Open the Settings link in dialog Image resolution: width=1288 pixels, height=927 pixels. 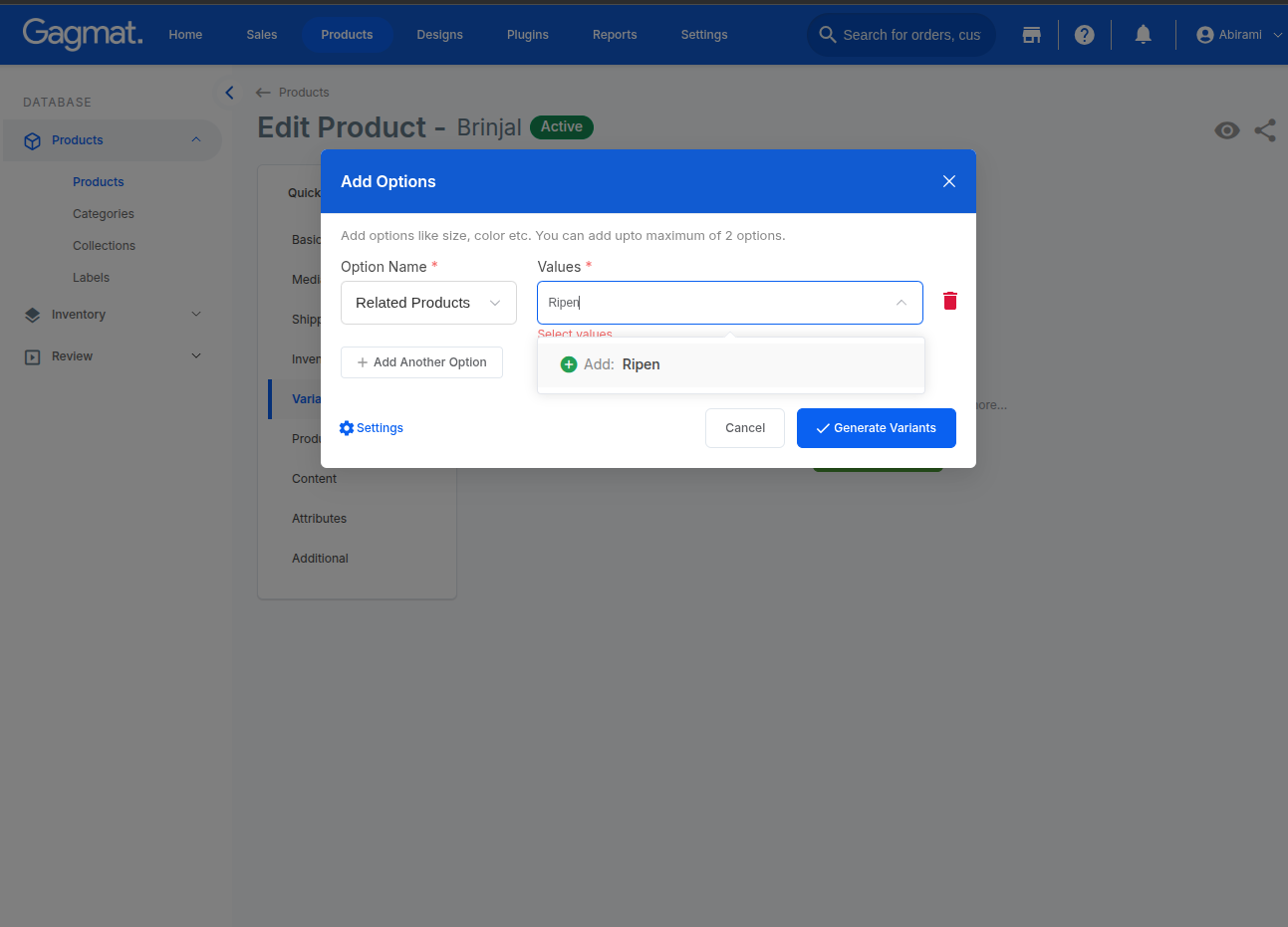[x=380, y=428]
